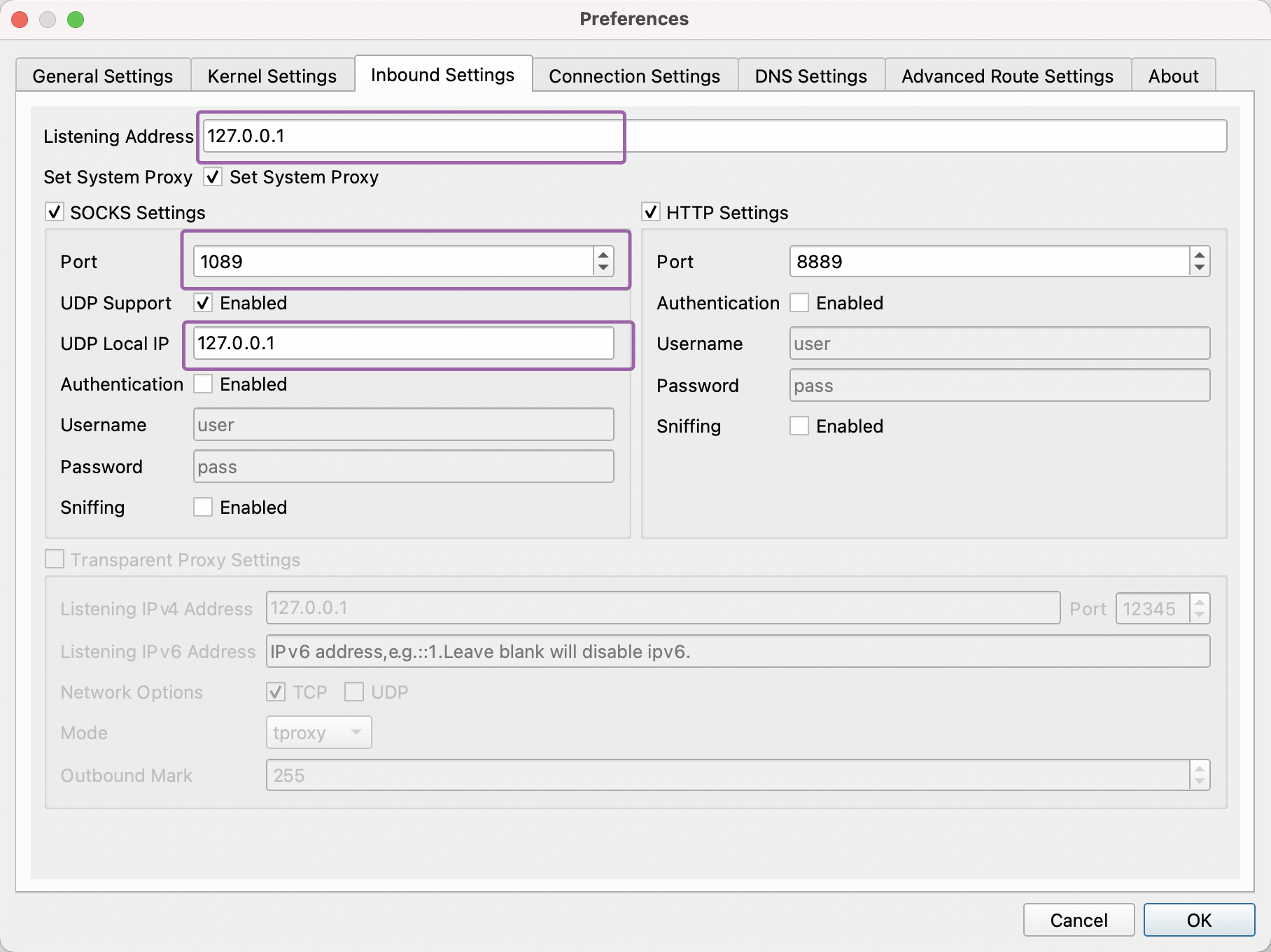Go to Advanced Route Settings tab
This screenshot has height=952, width=1271.
point(1006,76)
